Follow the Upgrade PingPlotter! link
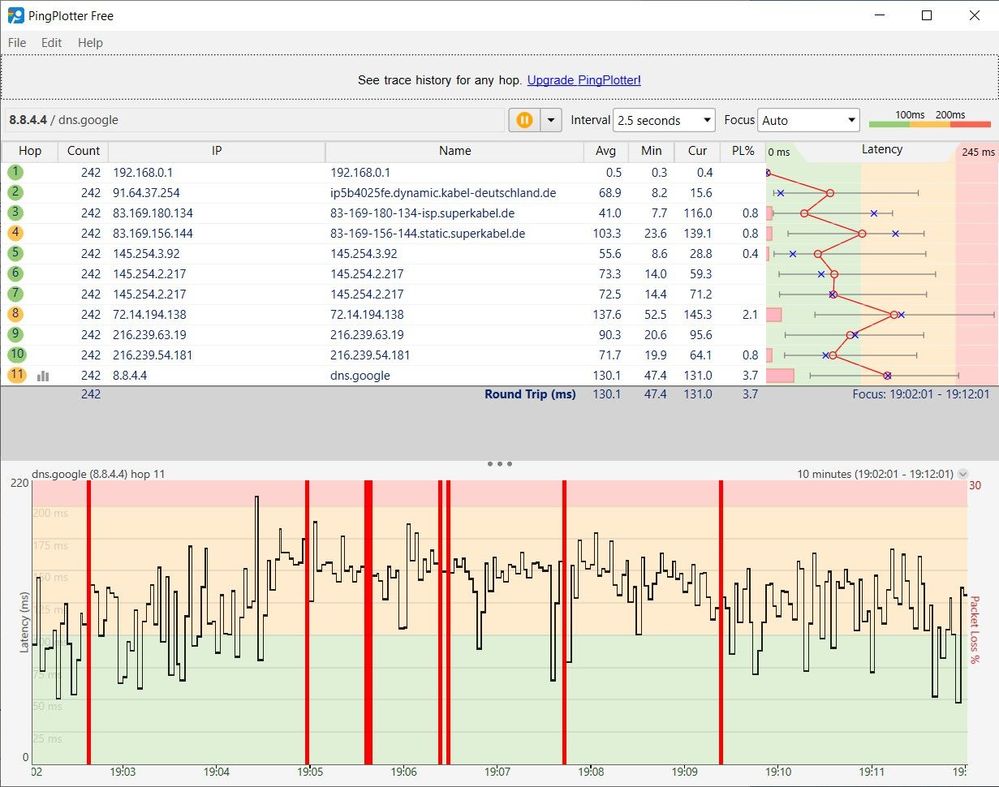 pos(584,80)
